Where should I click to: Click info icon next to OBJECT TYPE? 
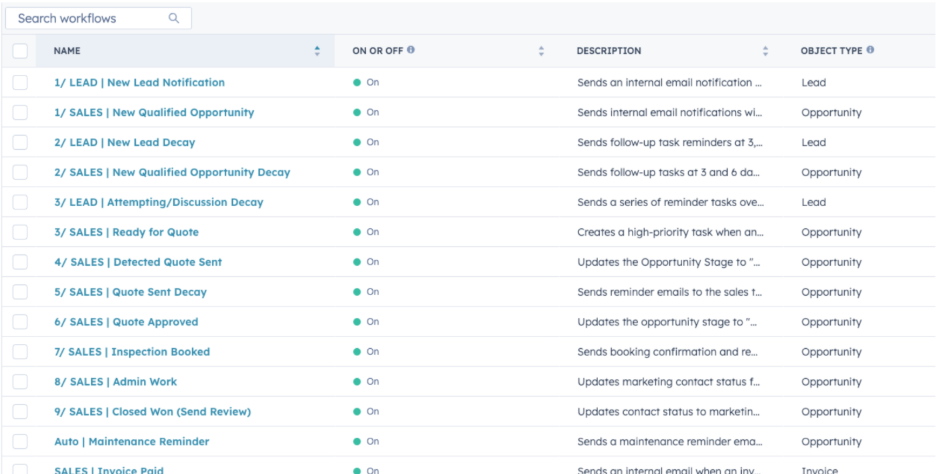(870, 50)
